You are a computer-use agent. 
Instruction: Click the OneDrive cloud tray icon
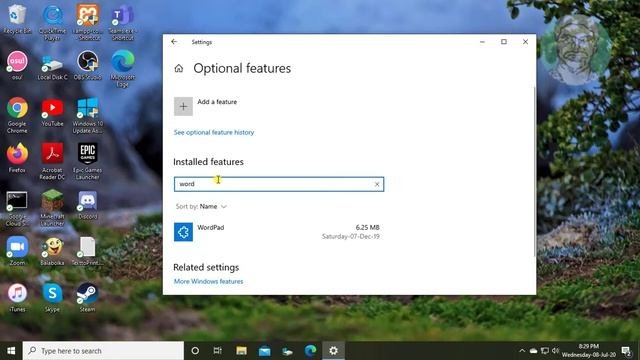533,351
